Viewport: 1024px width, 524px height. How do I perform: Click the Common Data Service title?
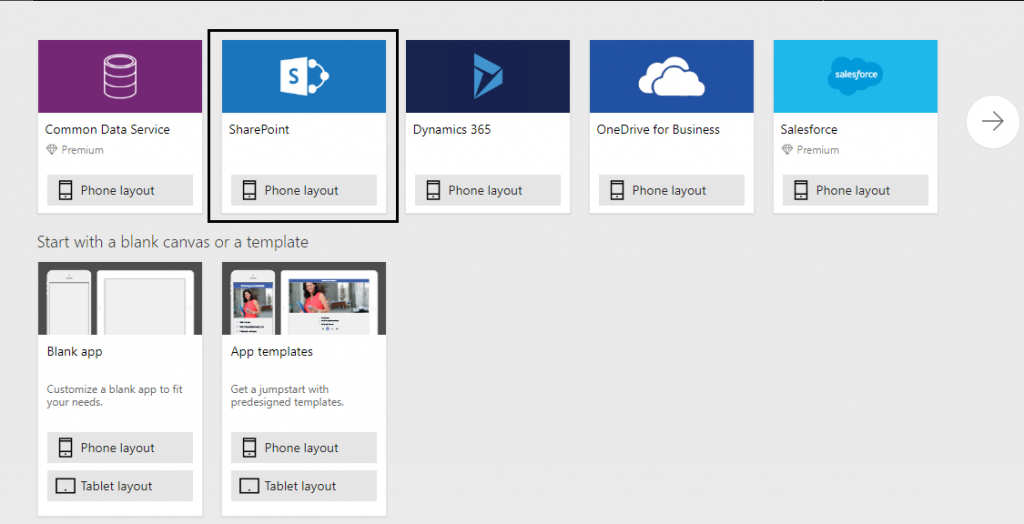[x=108, y=129]
